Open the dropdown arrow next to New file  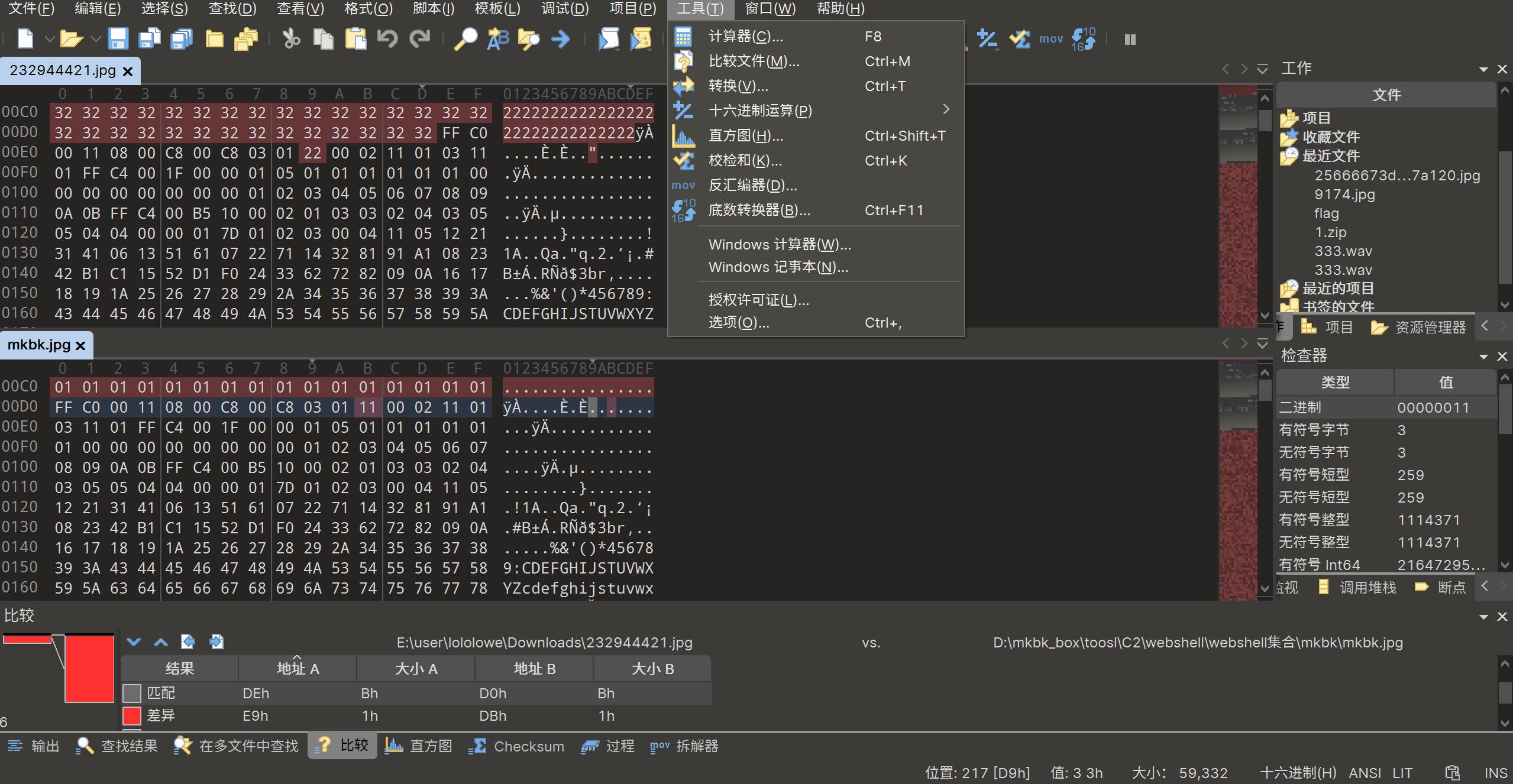tap(50, 40)
